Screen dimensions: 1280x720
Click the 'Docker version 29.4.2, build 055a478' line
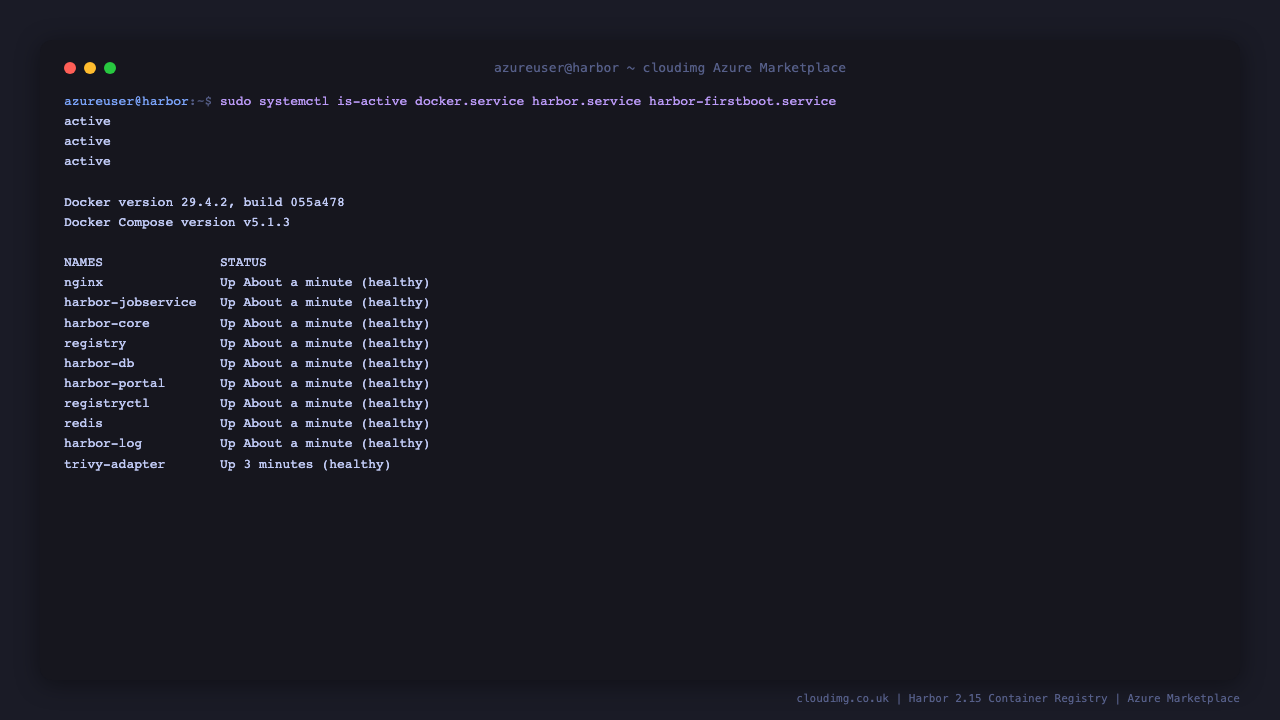(x=204, y=202)
